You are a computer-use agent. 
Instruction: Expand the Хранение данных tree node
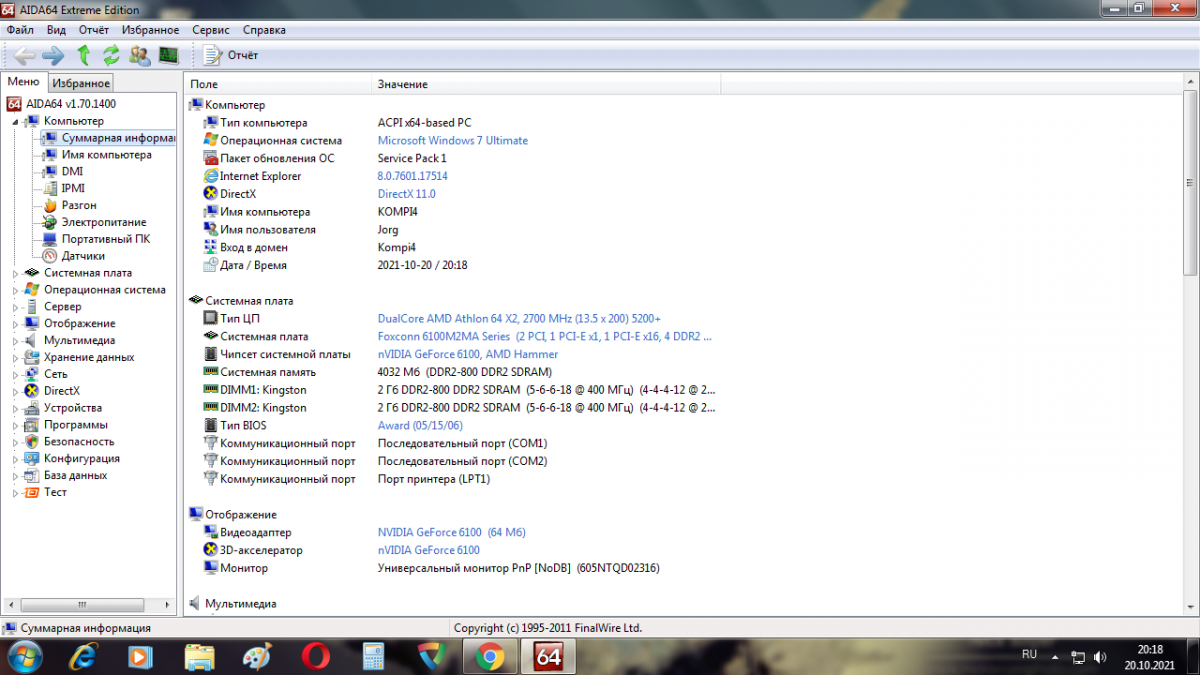[x=15, y=358]
